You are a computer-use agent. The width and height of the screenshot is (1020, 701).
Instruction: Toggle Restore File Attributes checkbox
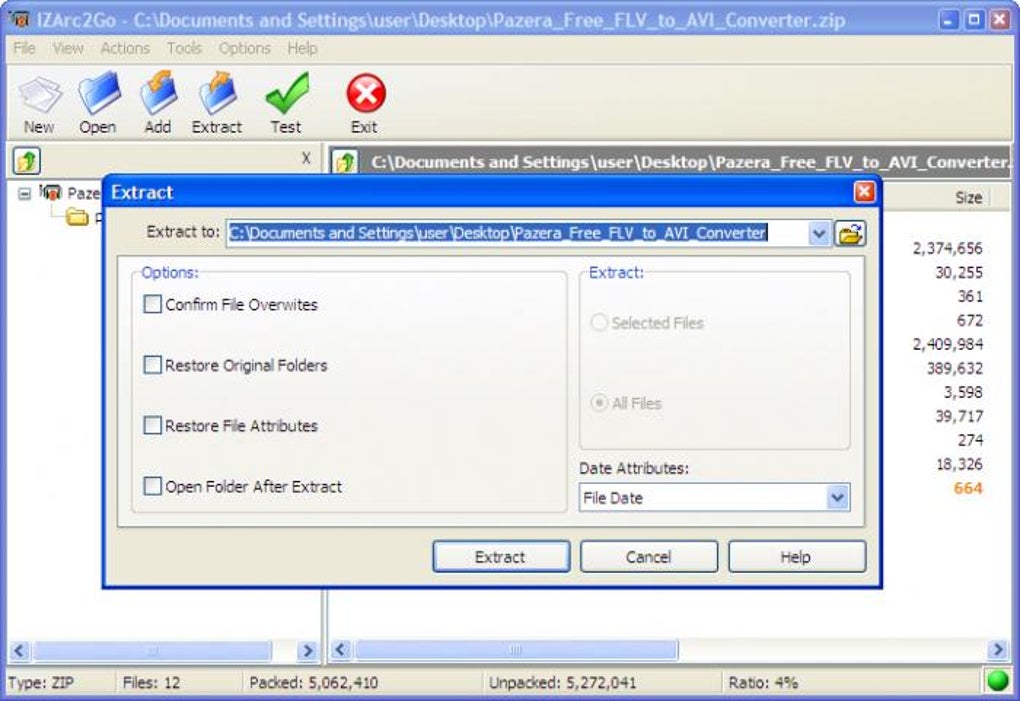click(x=152, y=425)
